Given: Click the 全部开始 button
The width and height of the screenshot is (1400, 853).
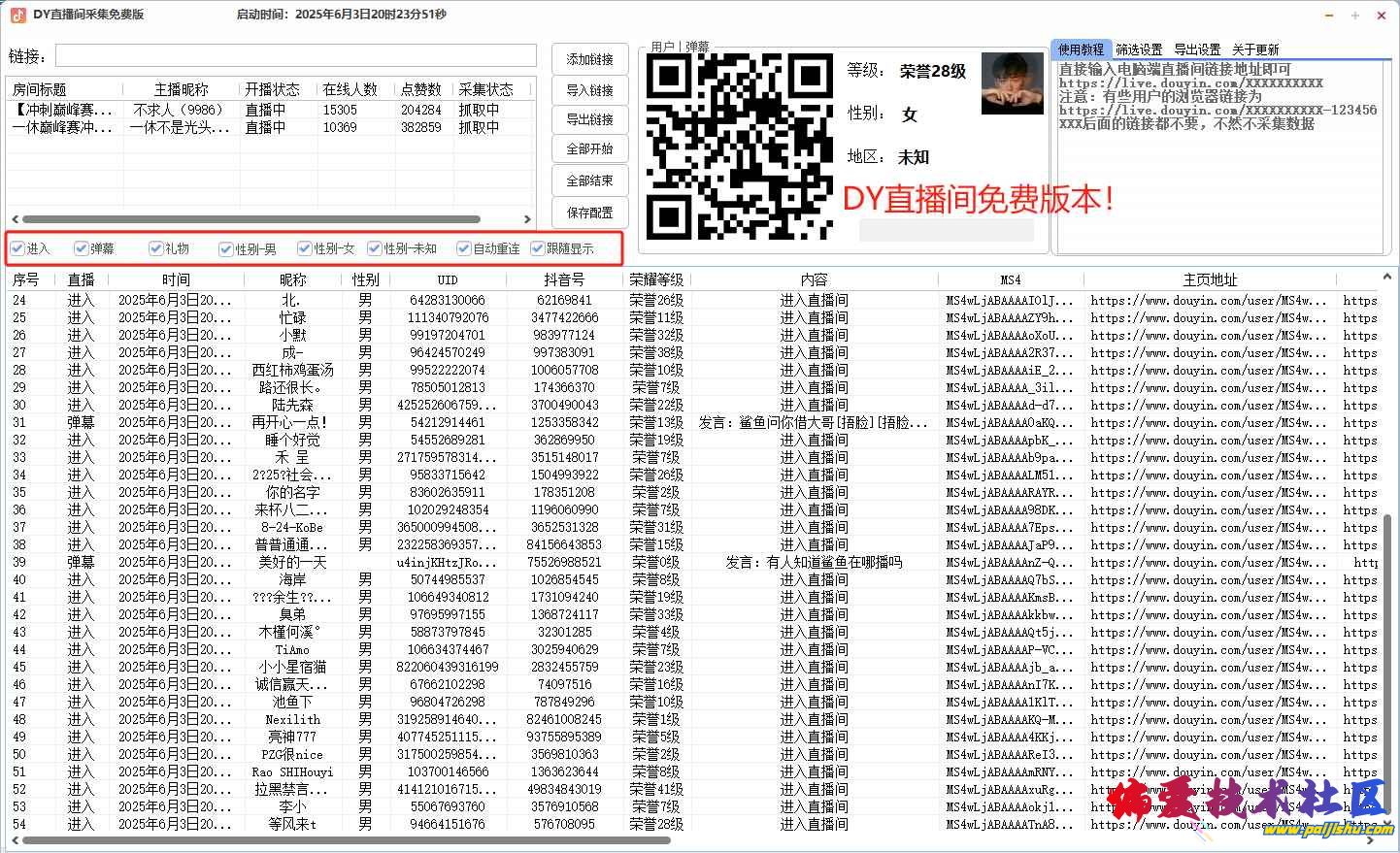Looking at the screenshot, I should 589,149.
